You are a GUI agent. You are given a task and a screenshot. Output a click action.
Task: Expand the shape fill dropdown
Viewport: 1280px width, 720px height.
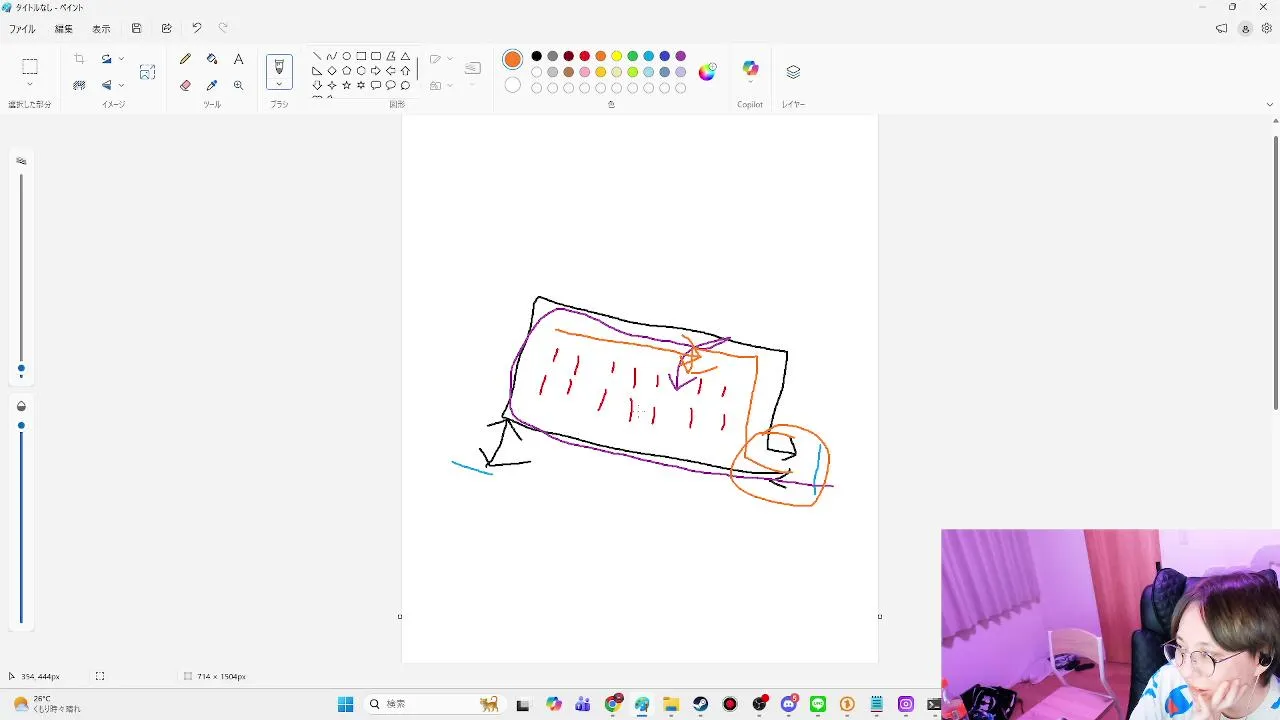[x=450, y=86]
